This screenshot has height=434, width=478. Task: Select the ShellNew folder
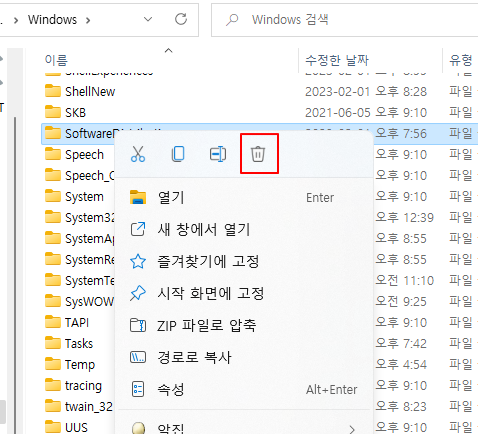point(90,91)
